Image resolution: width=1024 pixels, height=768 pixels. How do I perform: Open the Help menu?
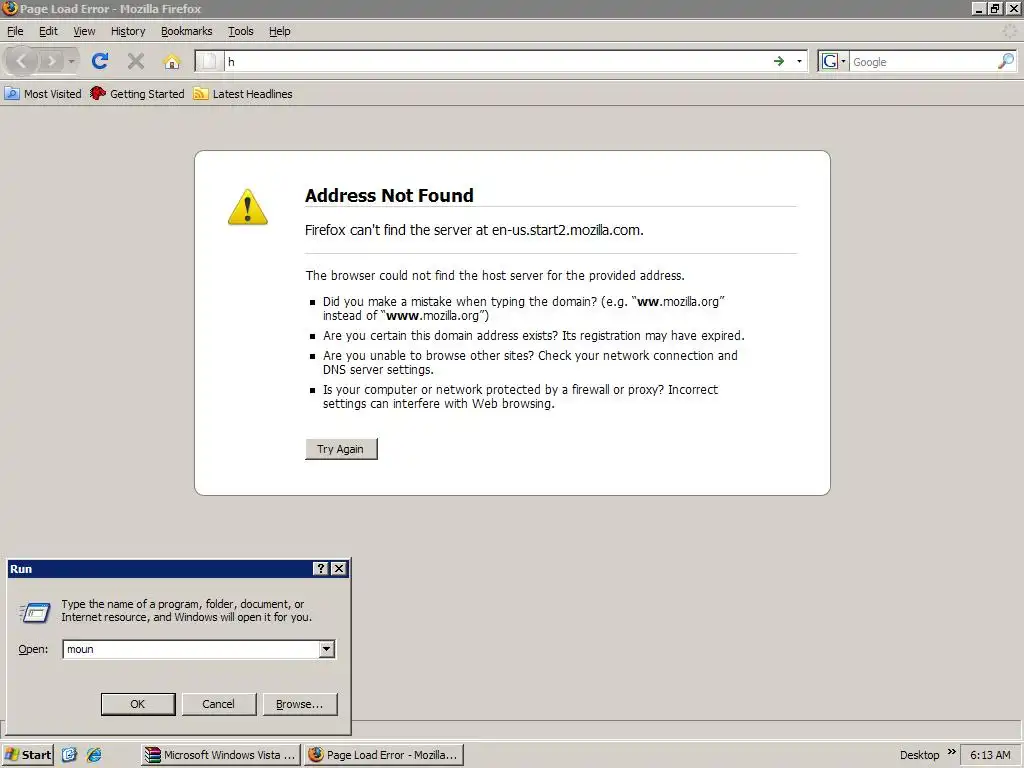click(280, 31)
